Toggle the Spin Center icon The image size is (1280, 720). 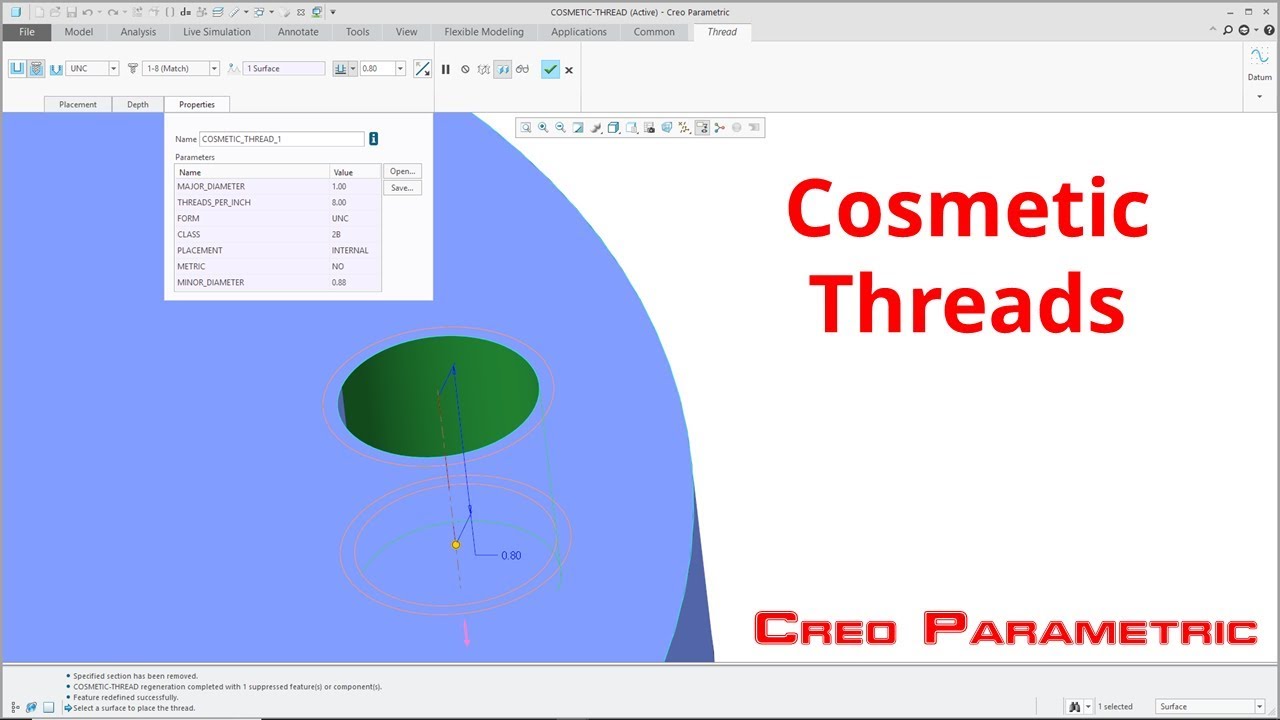click(x=720, y=127)
